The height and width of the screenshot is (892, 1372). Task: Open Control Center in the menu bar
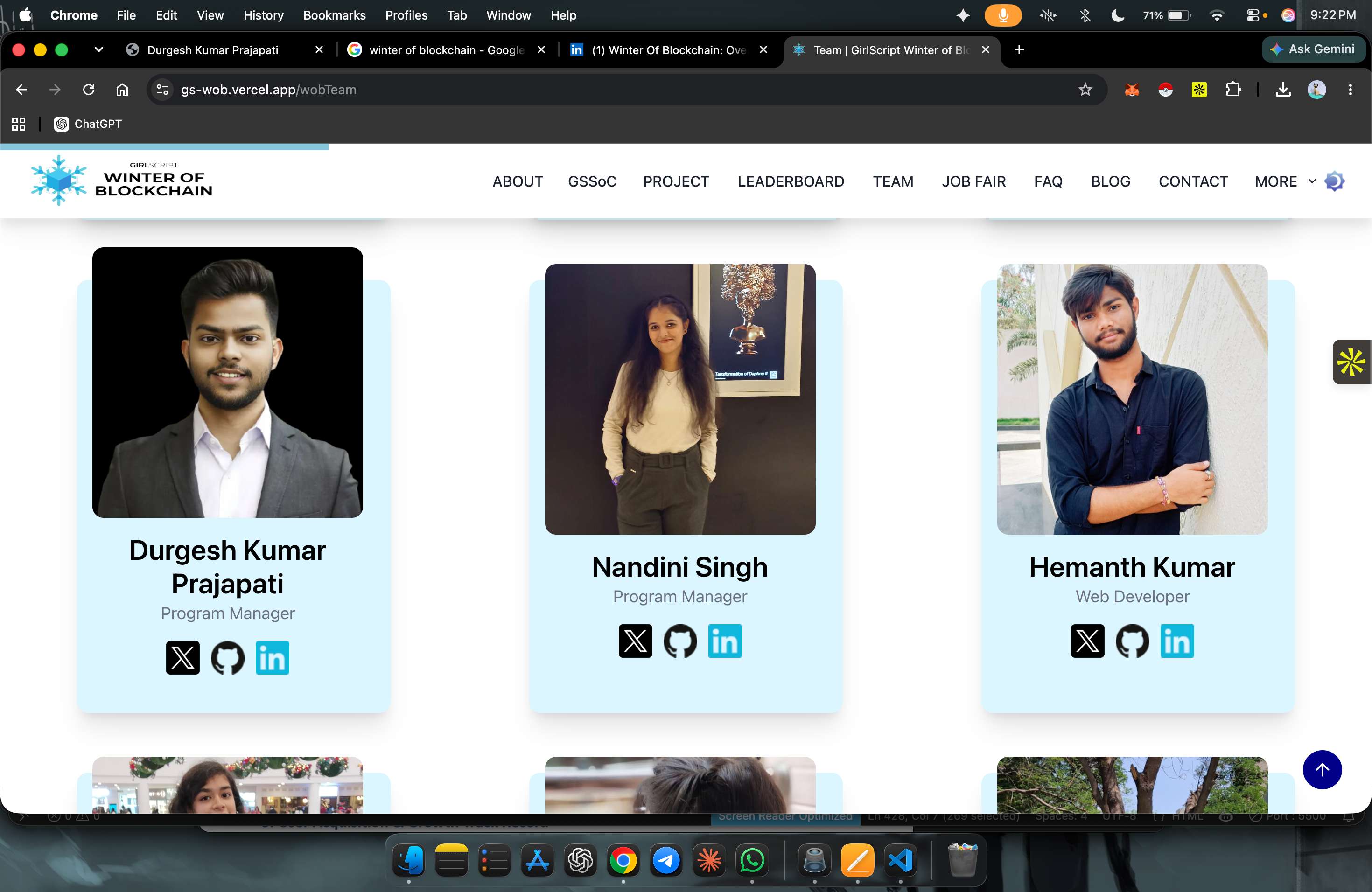(1253, 15)
